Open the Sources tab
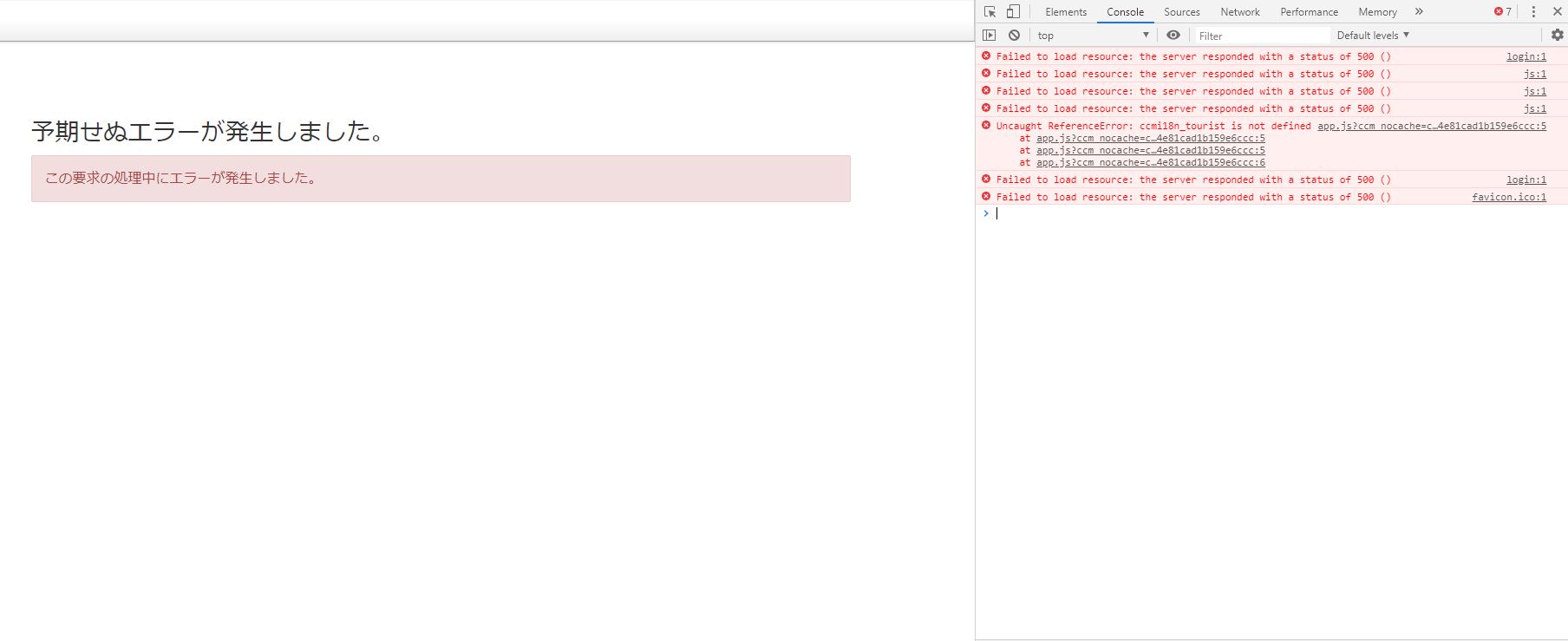 pos(1181,12)
